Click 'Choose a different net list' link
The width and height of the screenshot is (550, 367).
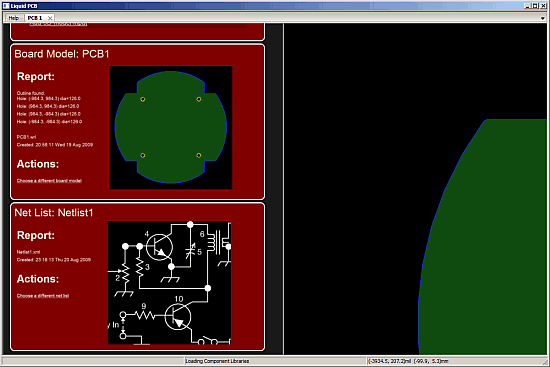click(x=43, y=296)
